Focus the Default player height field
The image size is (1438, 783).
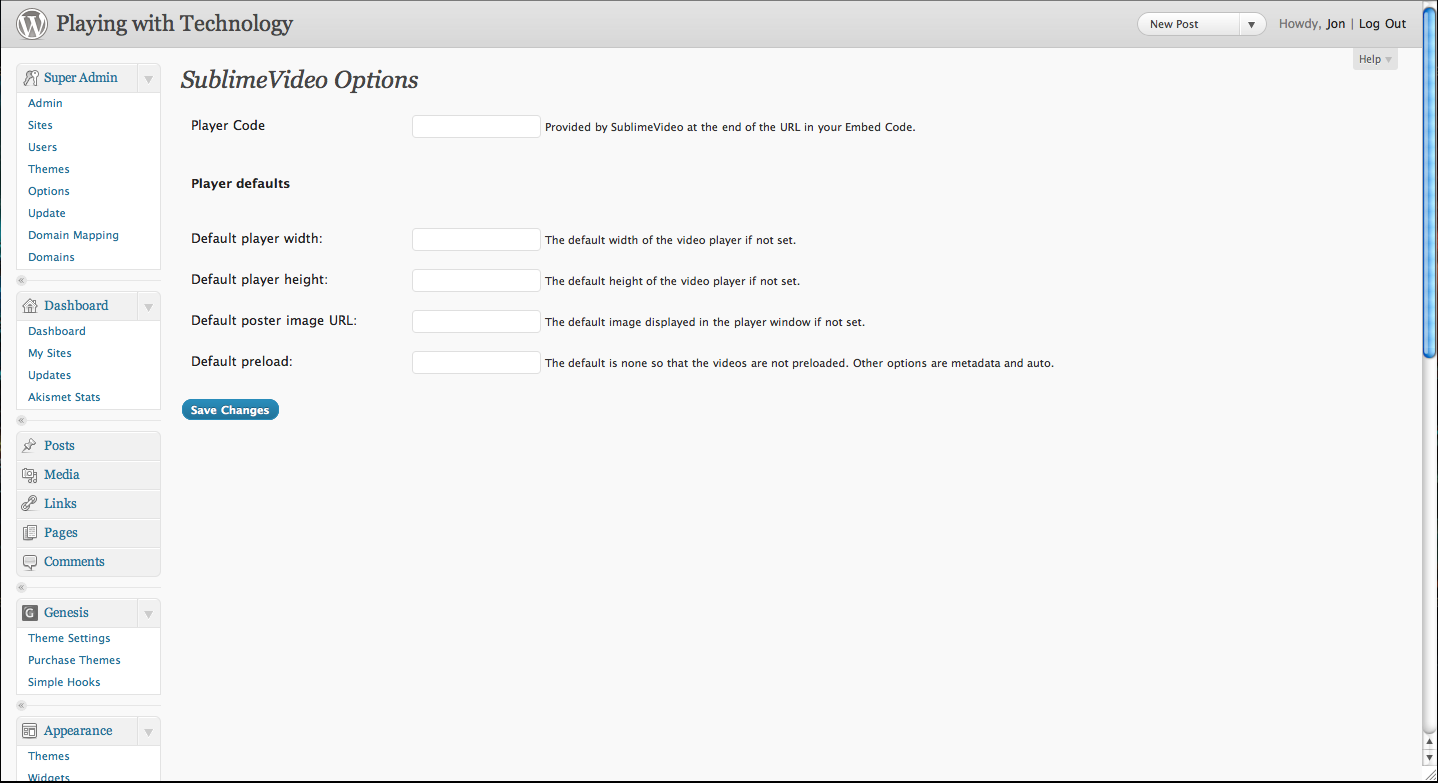(x=476, y=280)
